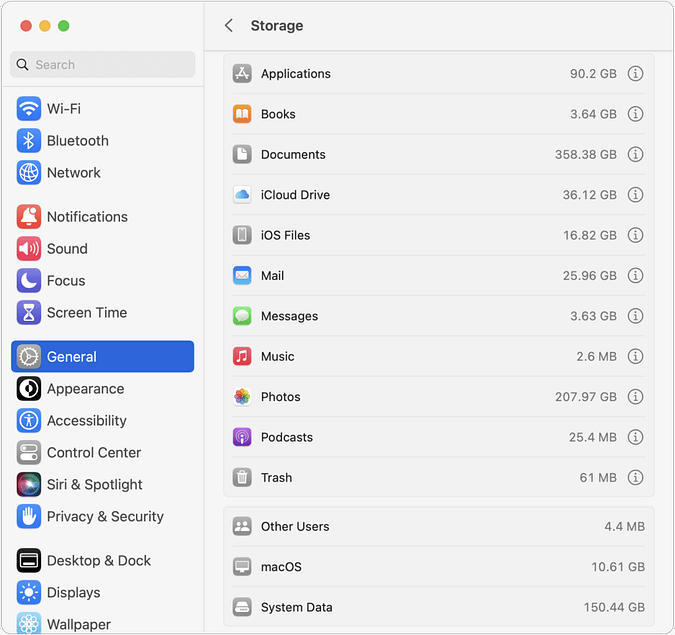This screenshot has height=635, width=675.
Task: Click the iCloud Drive cloud icon
Action: [x=242, y=195]
